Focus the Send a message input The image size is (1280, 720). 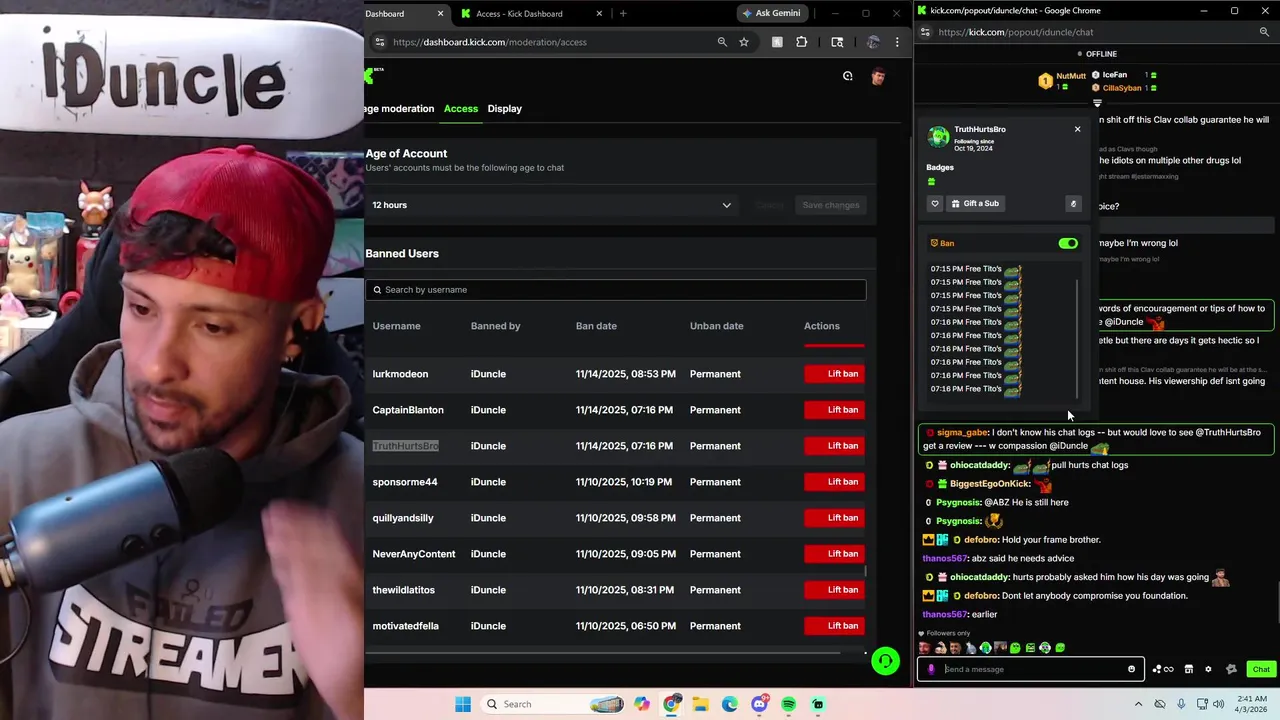point(1030,669)
